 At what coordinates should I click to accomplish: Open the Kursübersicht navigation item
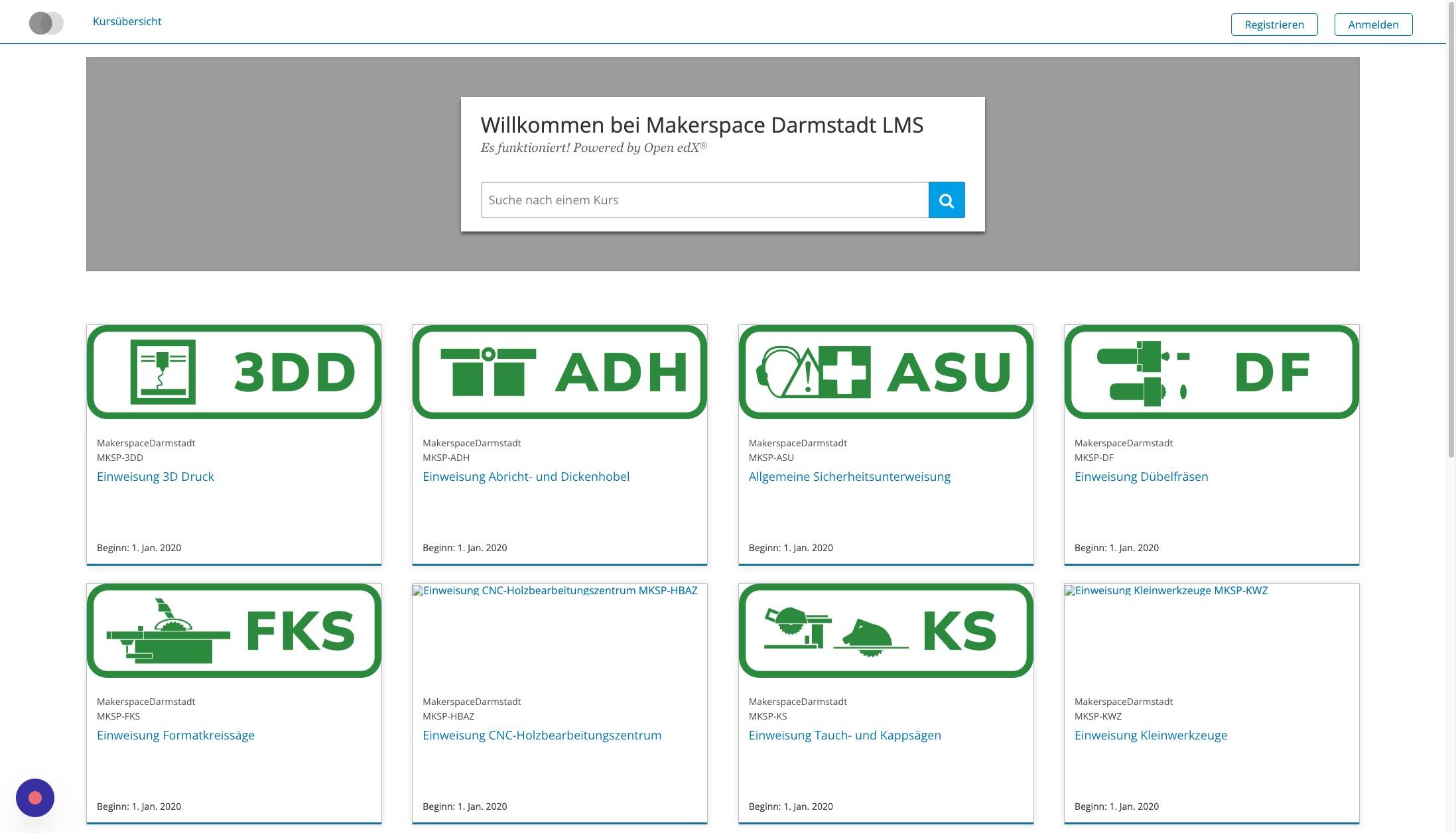(127, 21)
